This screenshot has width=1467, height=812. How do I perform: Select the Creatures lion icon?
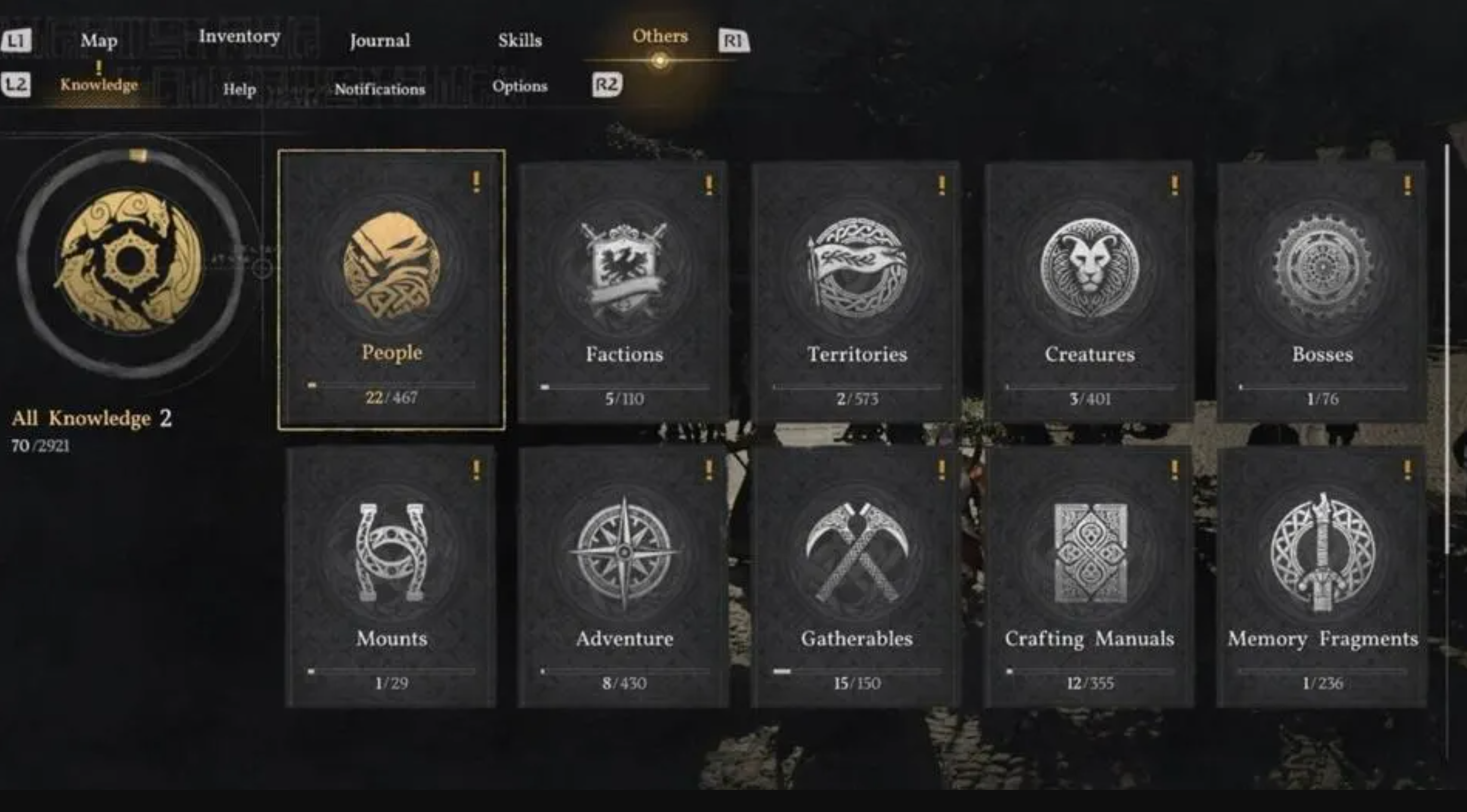[1090, 268]
